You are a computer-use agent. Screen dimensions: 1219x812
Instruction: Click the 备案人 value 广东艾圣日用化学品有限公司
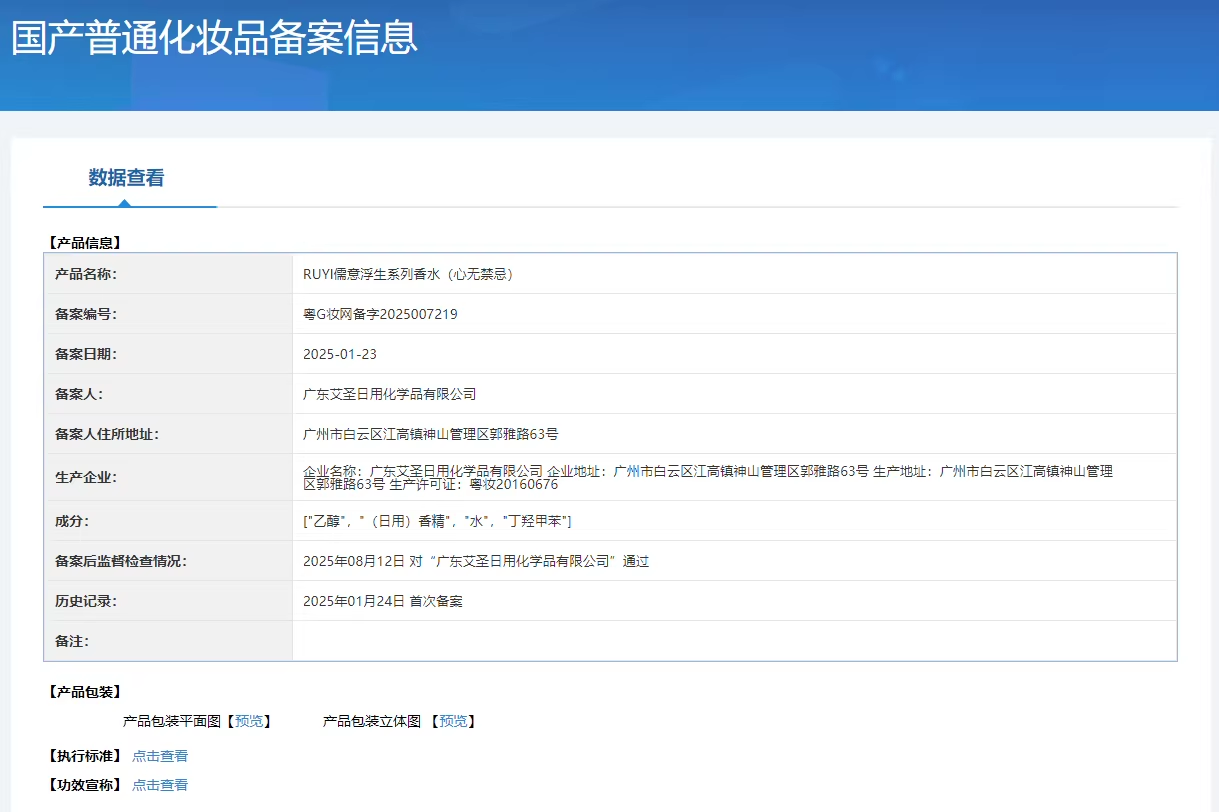(x=390, y=394)
